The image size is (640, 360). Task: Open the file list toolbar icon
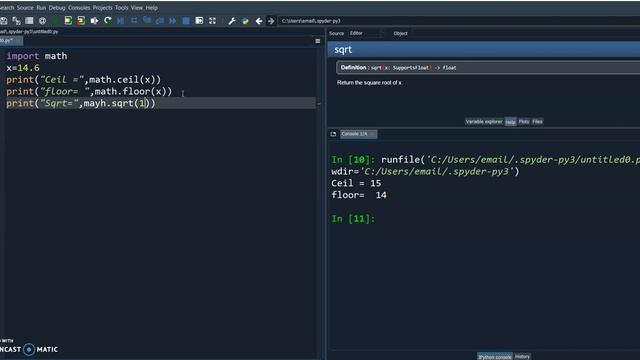click(29, 21)
